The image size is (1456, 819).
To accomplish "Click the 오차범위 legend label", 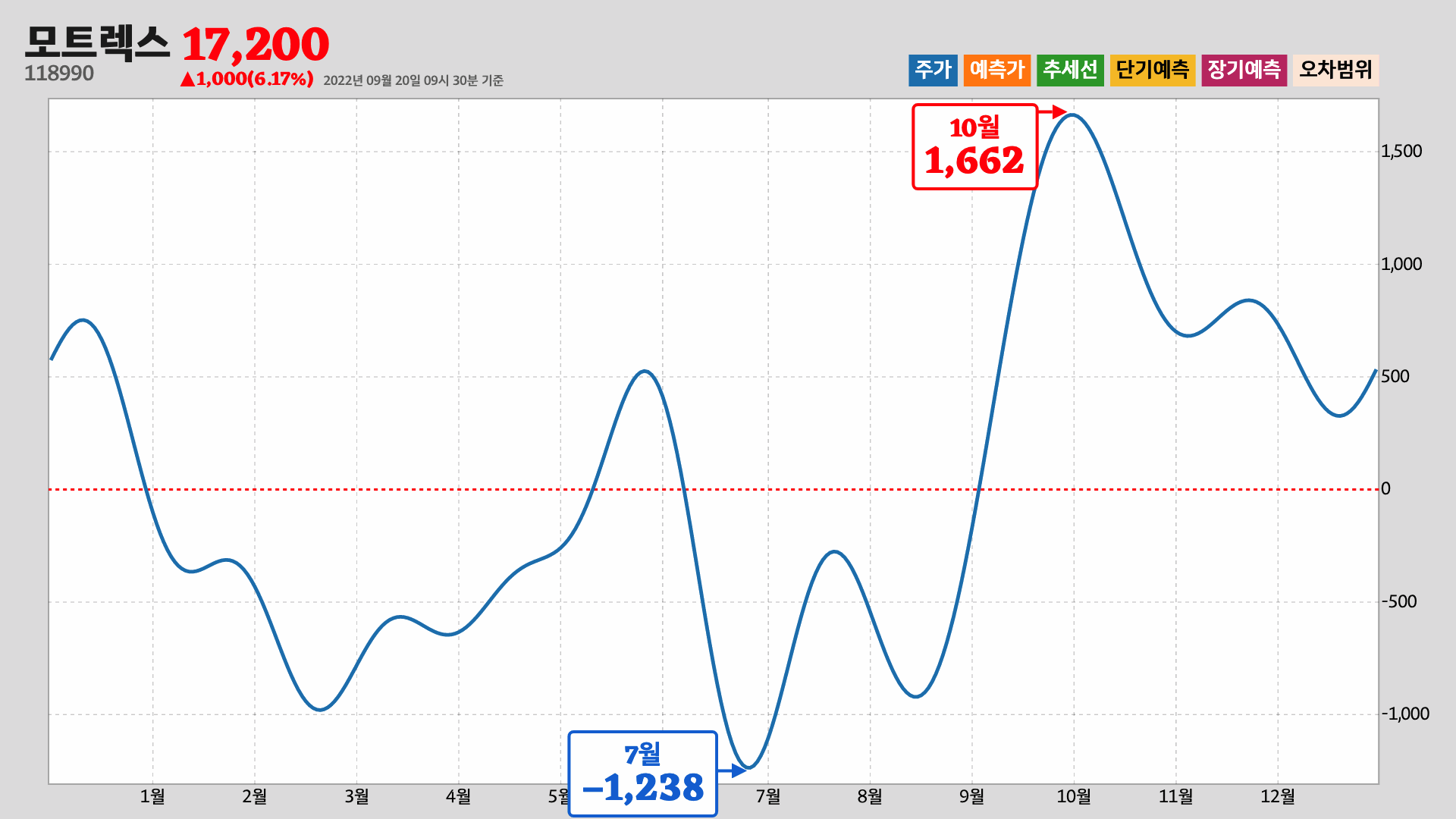I will pos(1335,71).
